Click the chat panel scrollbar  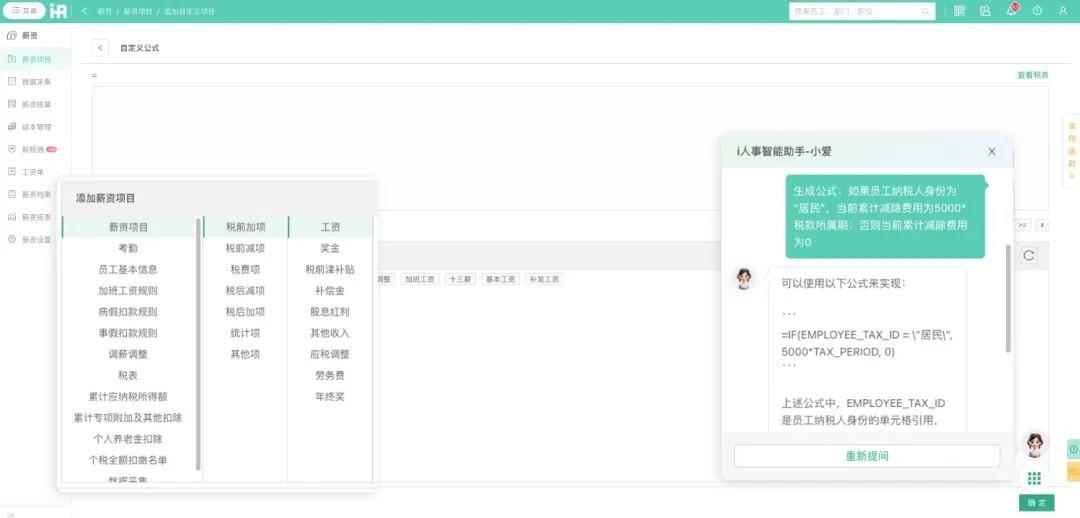tap(1008, 298)
